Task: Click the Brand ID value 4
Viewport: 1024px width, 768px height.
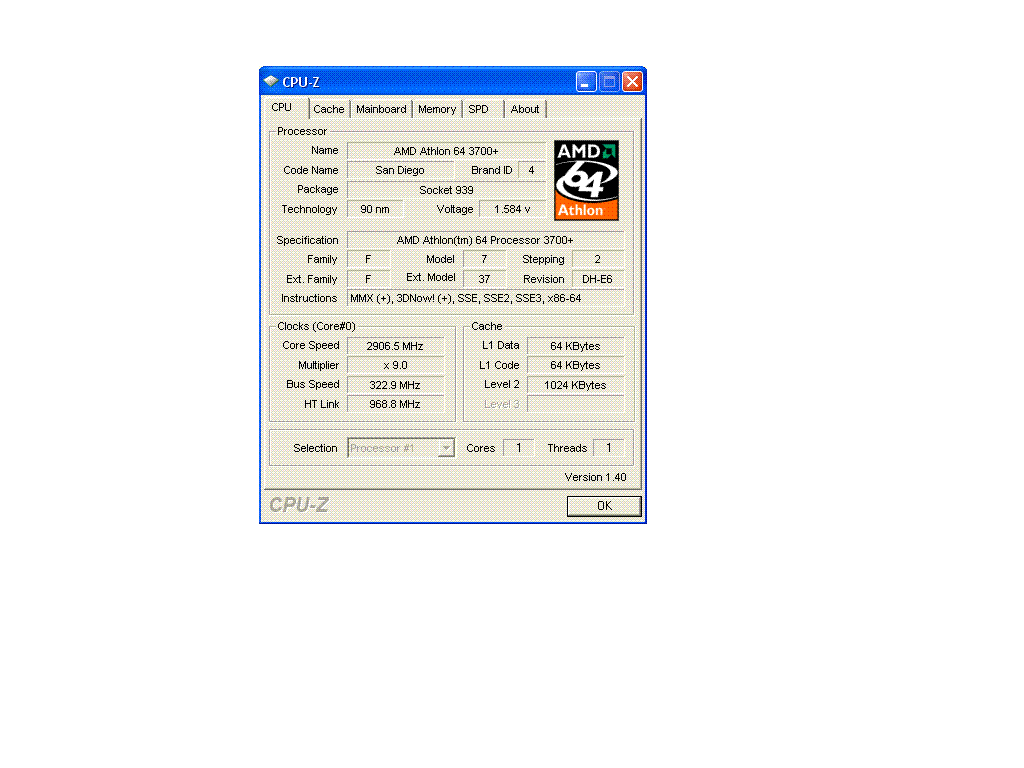Action: [x=532, y=170]
